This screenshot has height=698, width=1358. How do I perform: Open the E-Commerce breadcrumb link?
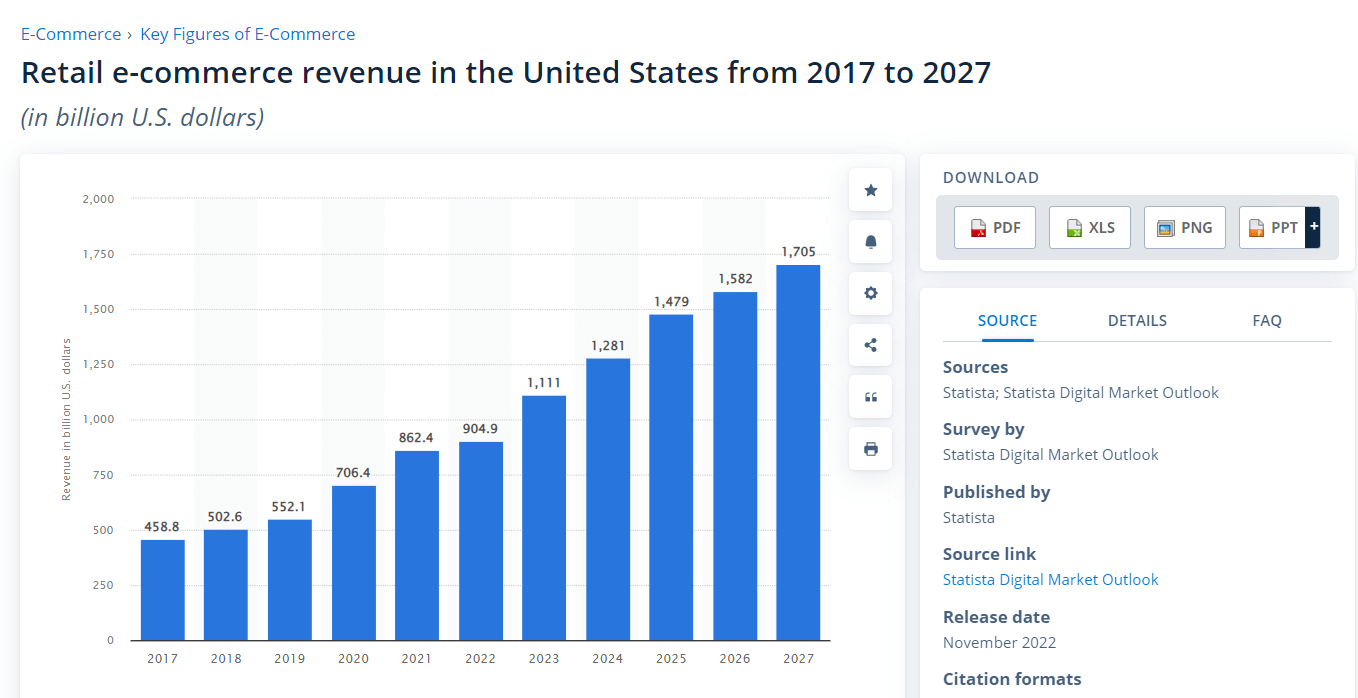coord(71,34)
